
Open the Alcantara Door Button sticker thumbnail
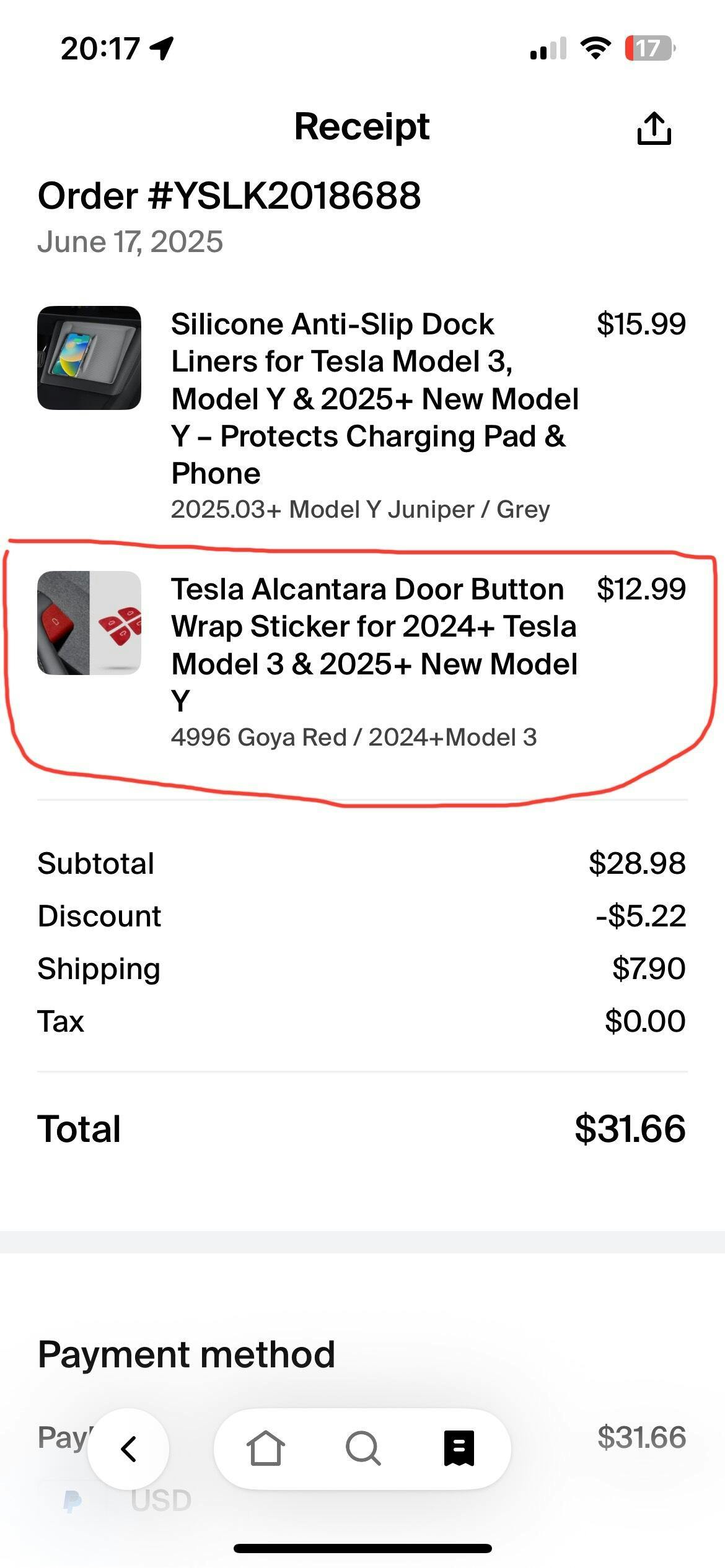pos(89,623)
